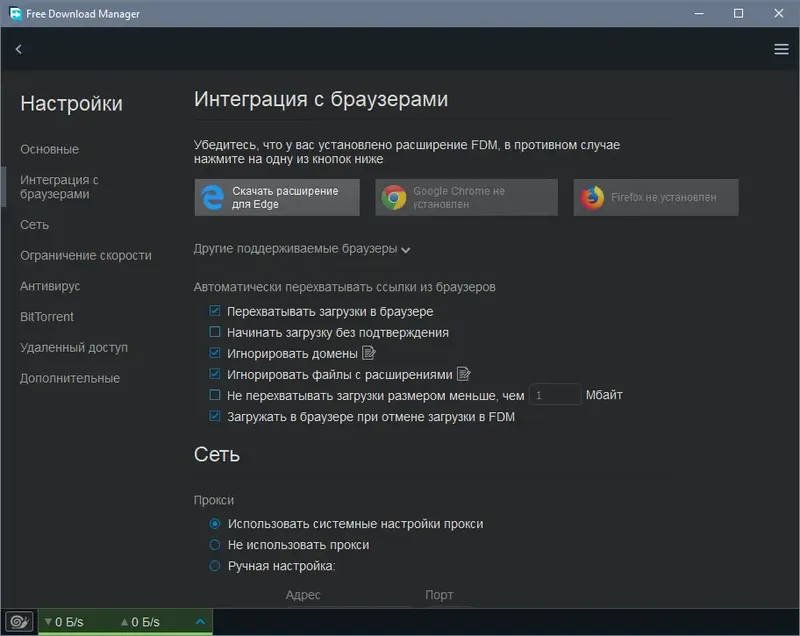Click 'Скачать расширение для Edge'
Screen dimensions: 800x636
pos(276,197)
